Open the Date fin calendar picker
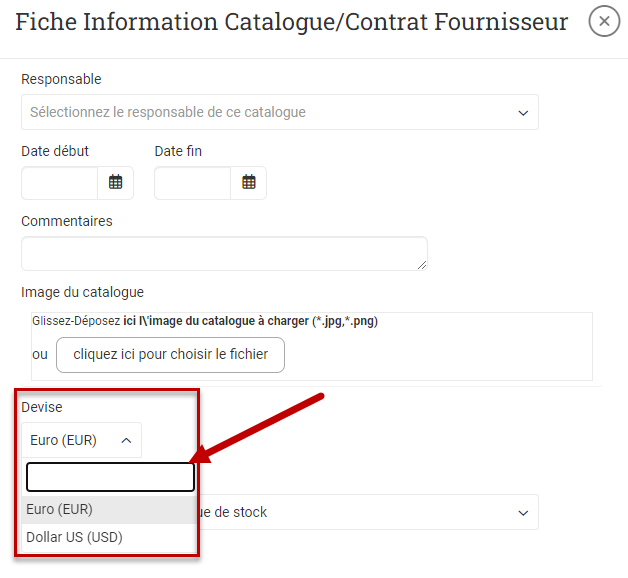Screen dimensions: 628x578 [x=249, y=183]
